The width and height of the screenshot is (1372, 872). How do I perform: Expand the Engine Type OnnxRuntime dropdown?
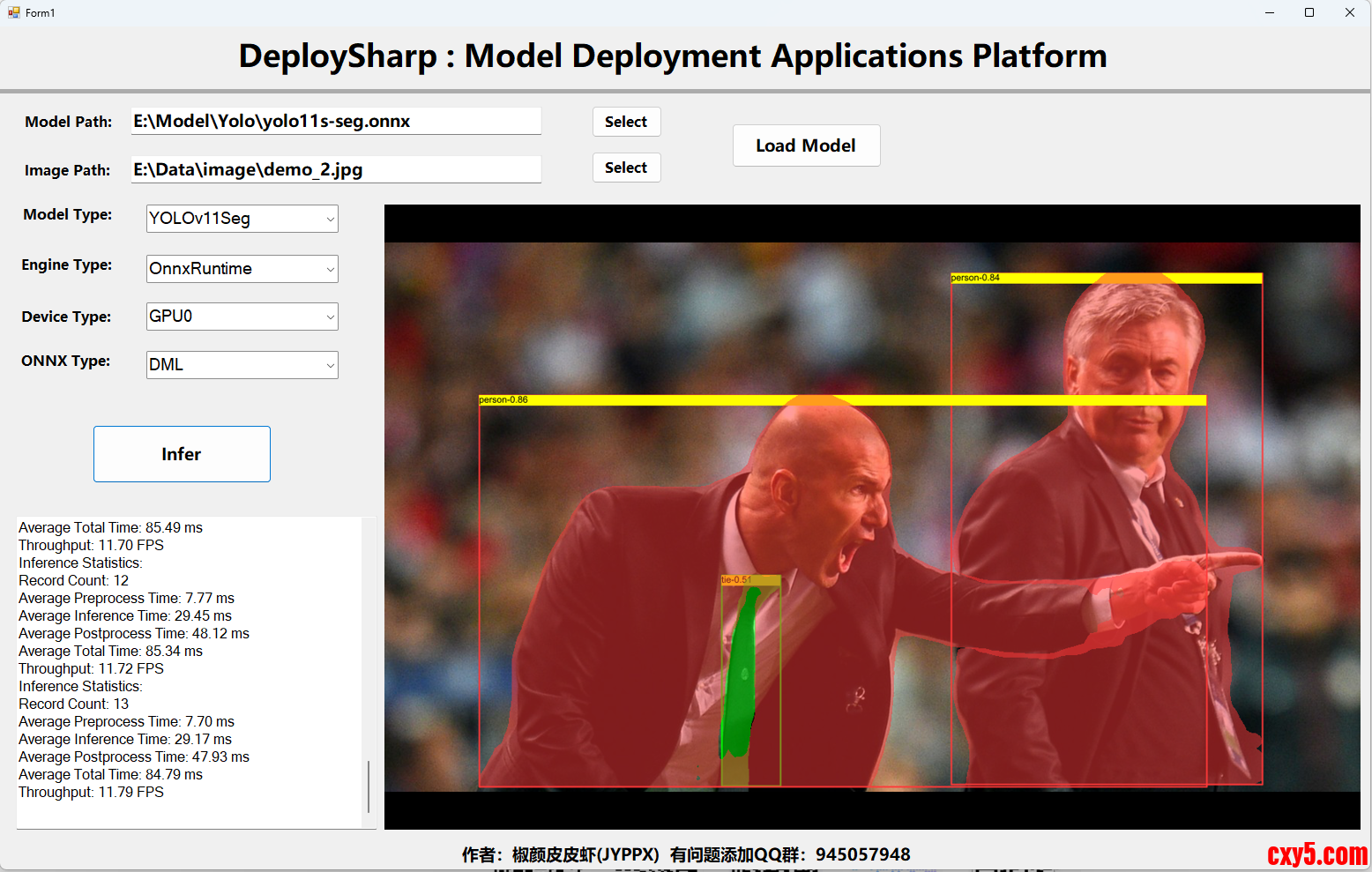[x=242, y=269]
